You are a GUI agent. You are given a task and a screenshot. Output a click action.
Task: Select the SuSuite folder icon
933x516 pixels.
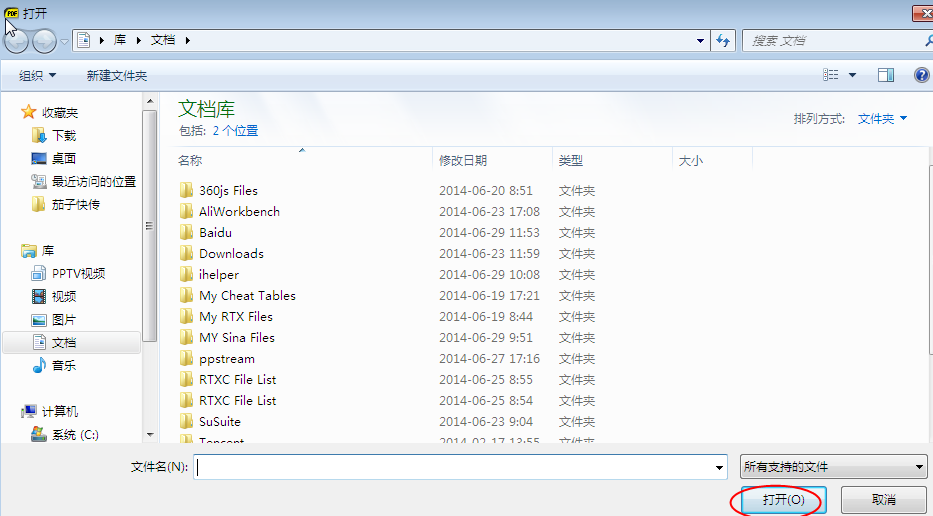[186, 421]
